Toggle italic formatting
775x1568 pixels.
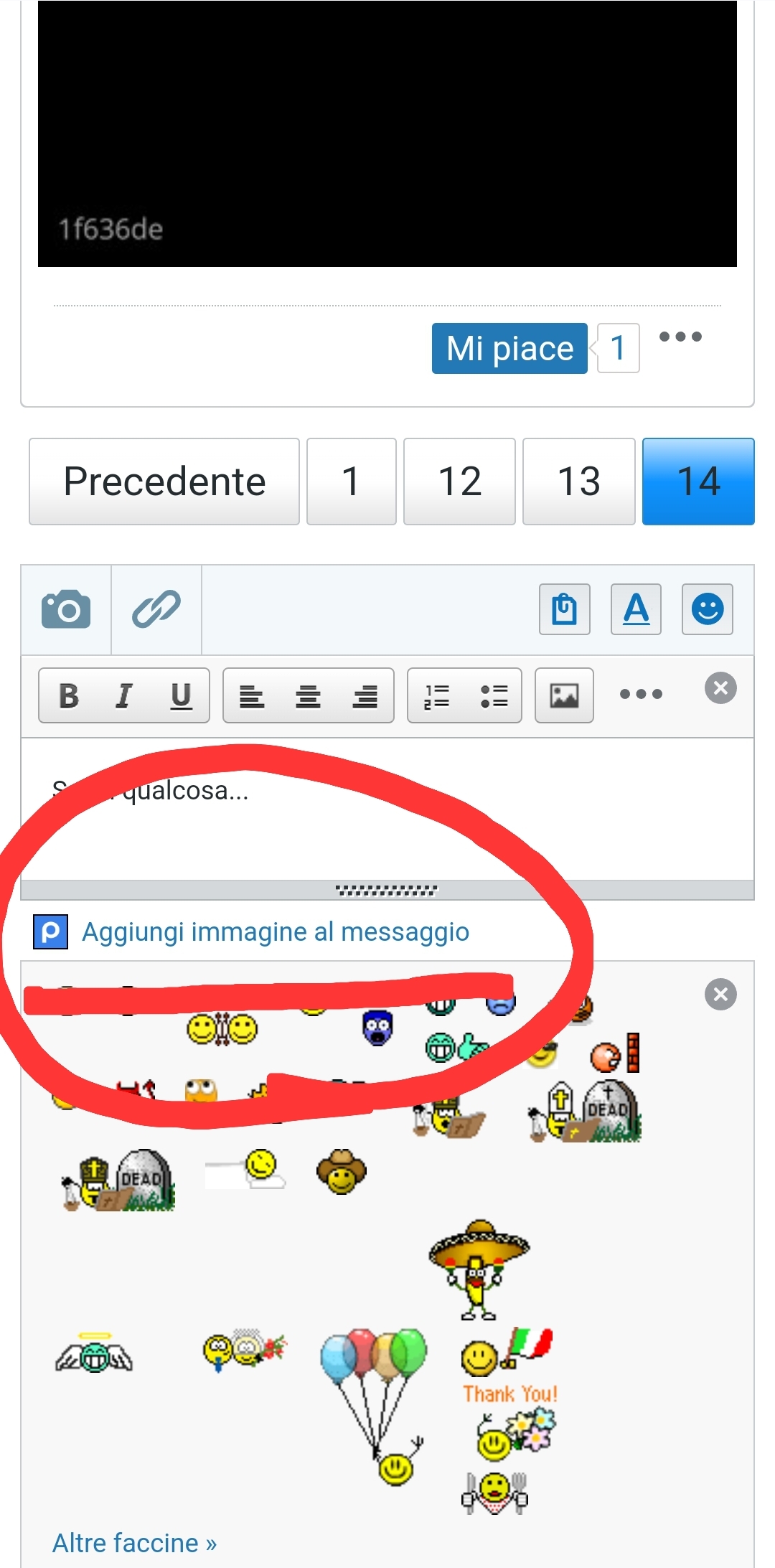[x=124, y=695]
